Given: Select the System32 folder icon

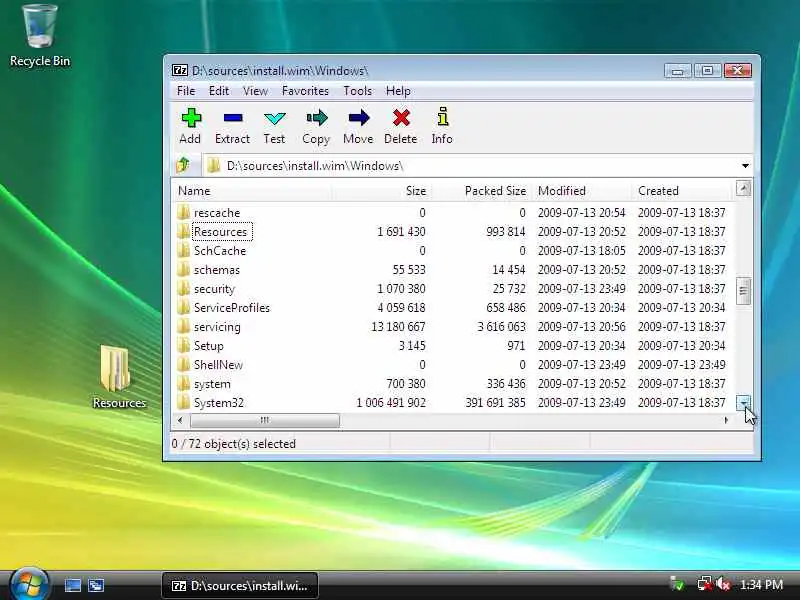Looking at the screenshot, I should pos(183,403).
